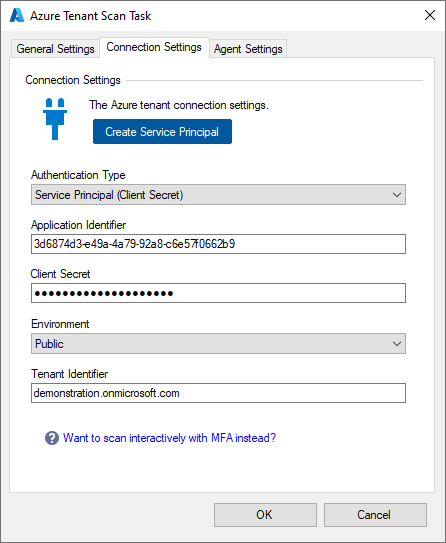
Task: Click the blue plug connection icon
Action: (55, 119)
